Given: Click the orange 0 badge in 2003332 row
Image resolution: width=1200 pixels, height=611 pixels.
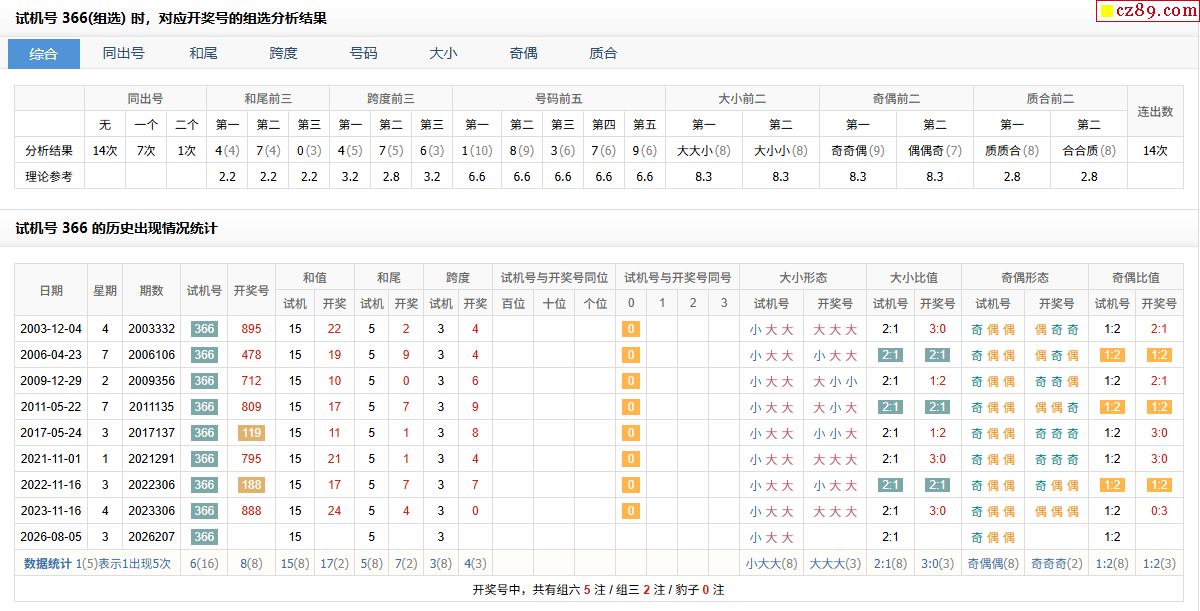Looking at the screenshot, I should [x=630, y=329].
